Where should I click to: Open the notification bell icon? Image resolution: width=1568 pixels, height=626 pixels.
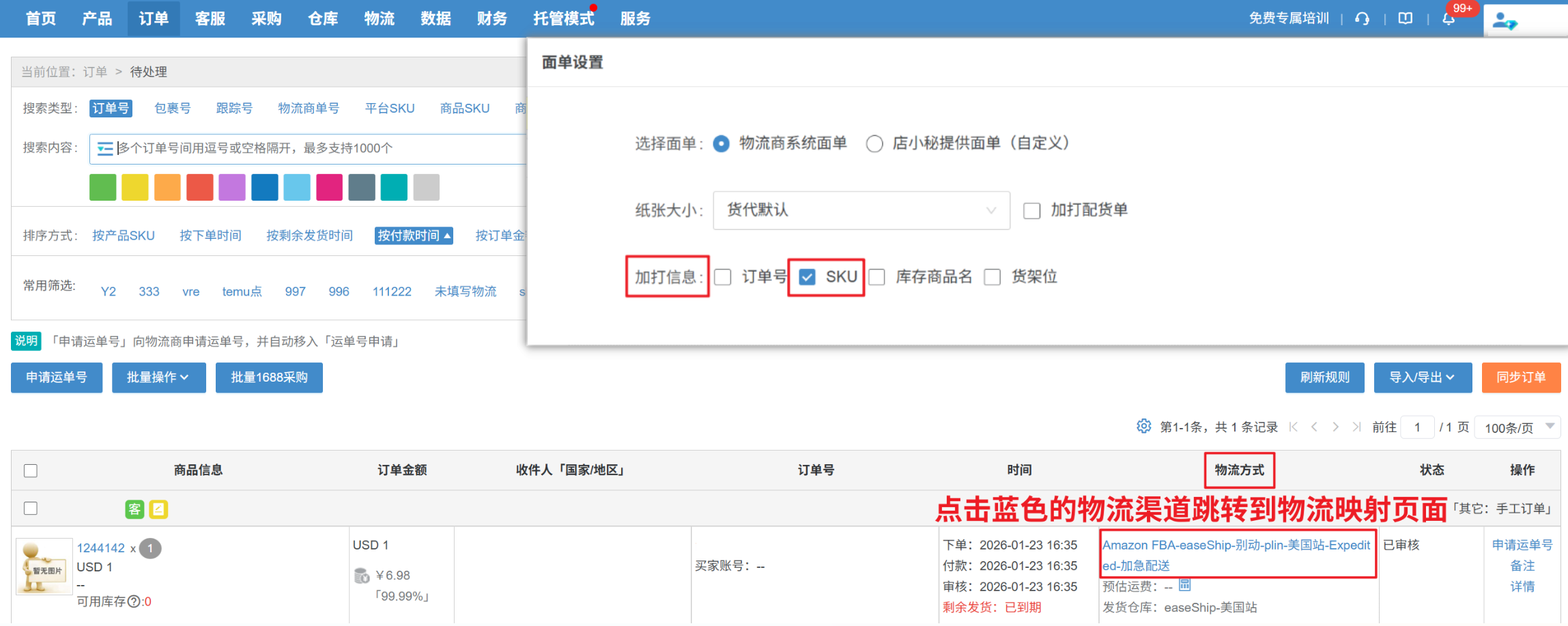[1448, 19]
